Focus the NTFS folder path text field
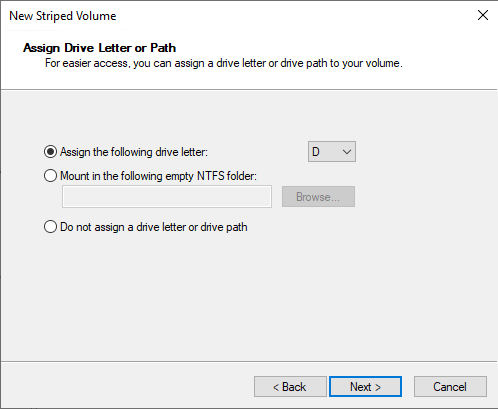 [167, 197]
